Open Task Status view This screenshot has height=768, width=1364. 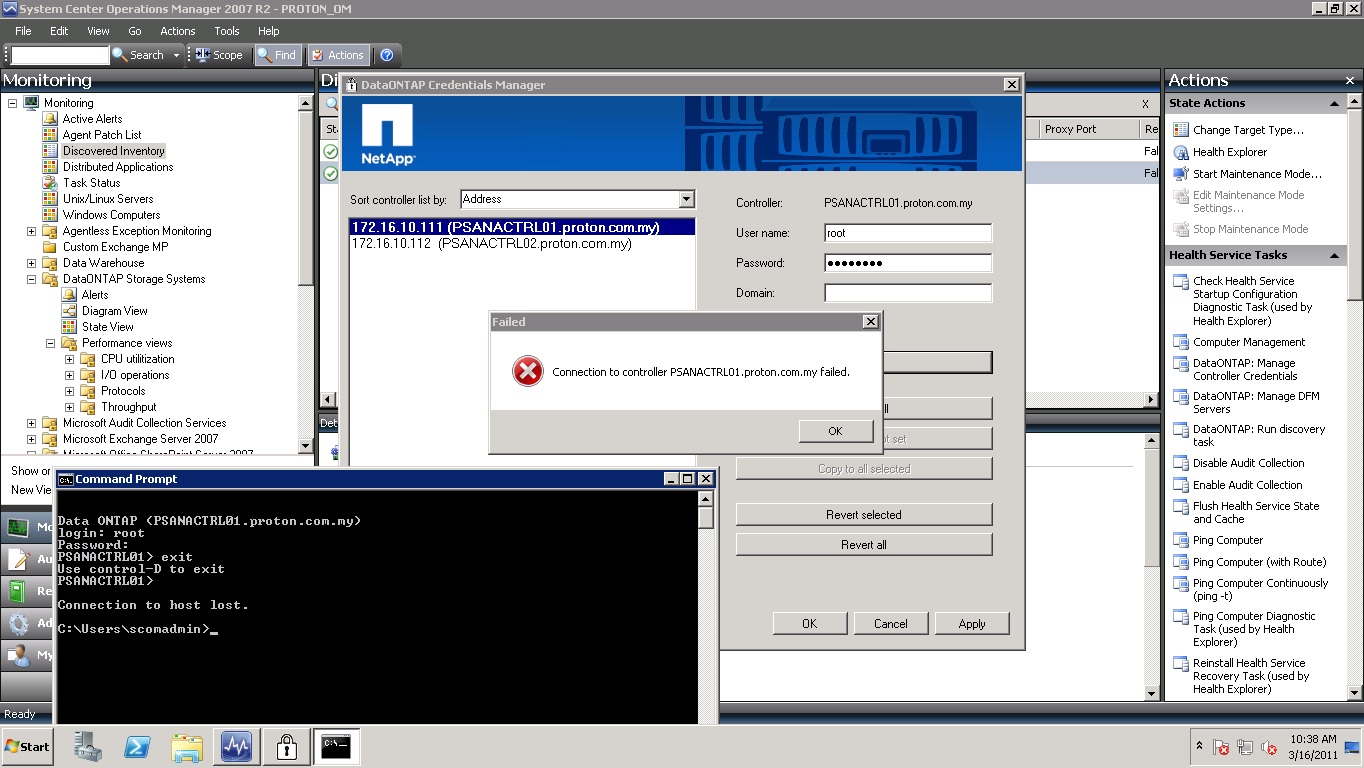pos(91,183)
